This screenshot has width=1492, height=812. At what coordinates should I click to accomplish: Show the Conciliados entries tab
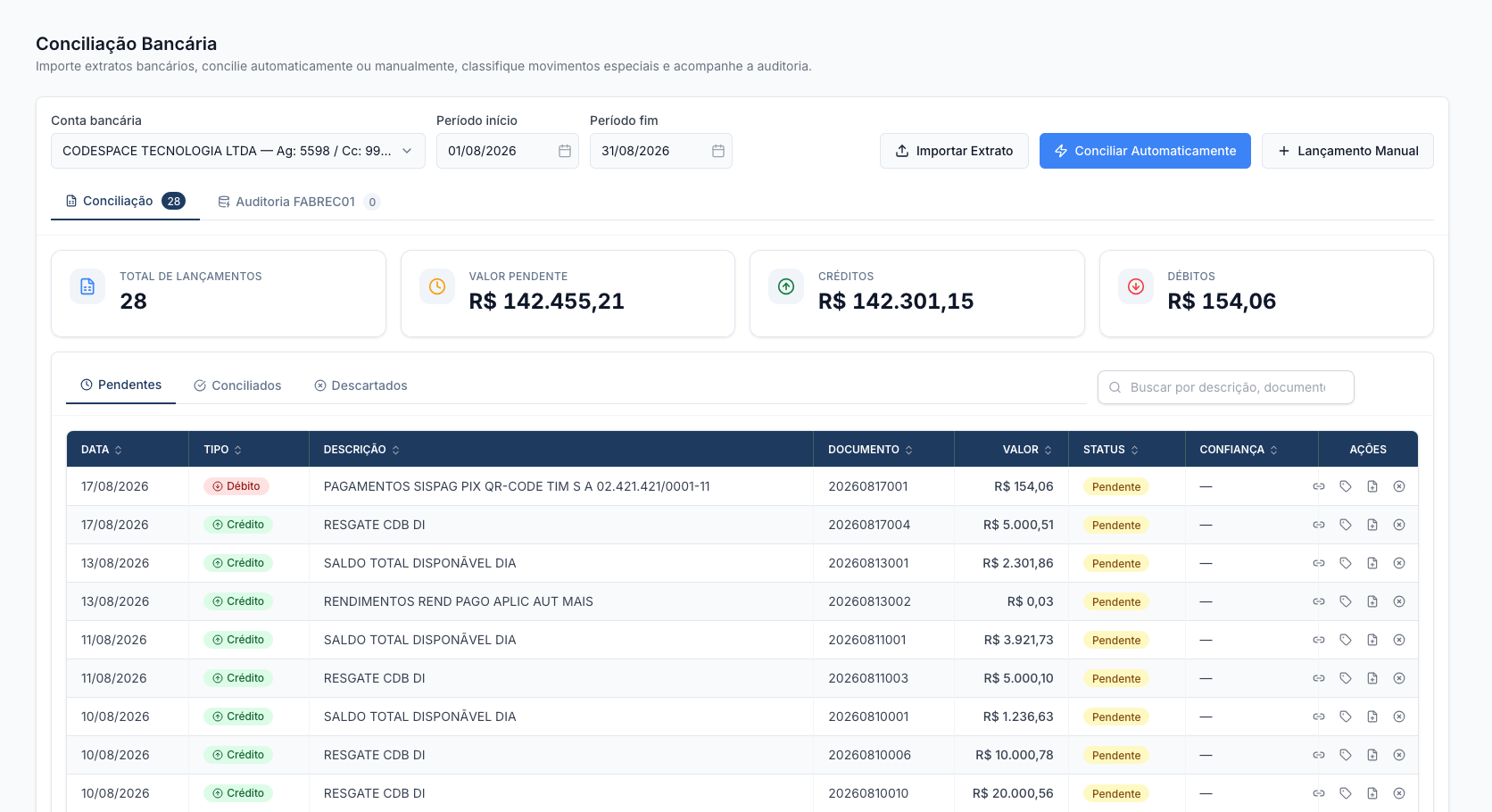pyautogui.click(x=237, y=385)
